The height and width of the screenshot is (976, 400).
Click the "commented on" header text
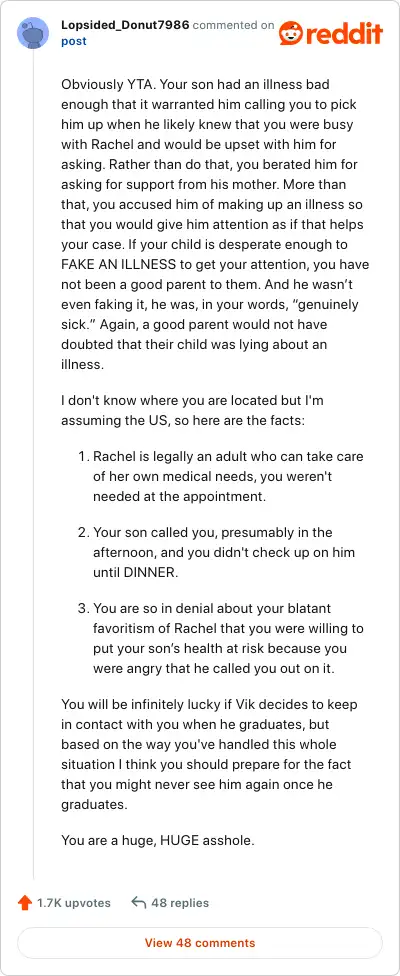click(233, 26)
